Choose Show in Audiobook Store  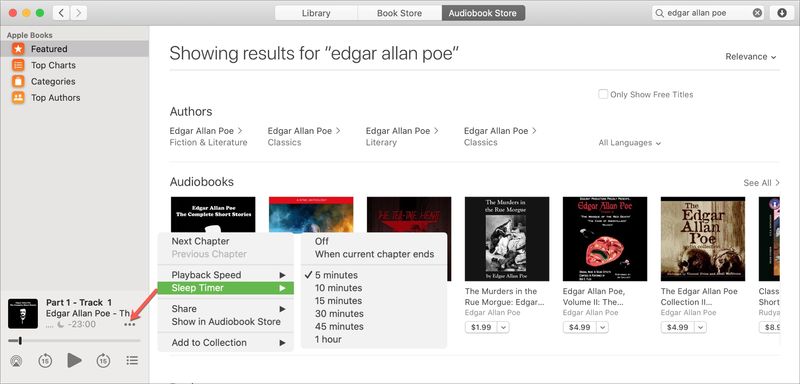pos(226,322)
